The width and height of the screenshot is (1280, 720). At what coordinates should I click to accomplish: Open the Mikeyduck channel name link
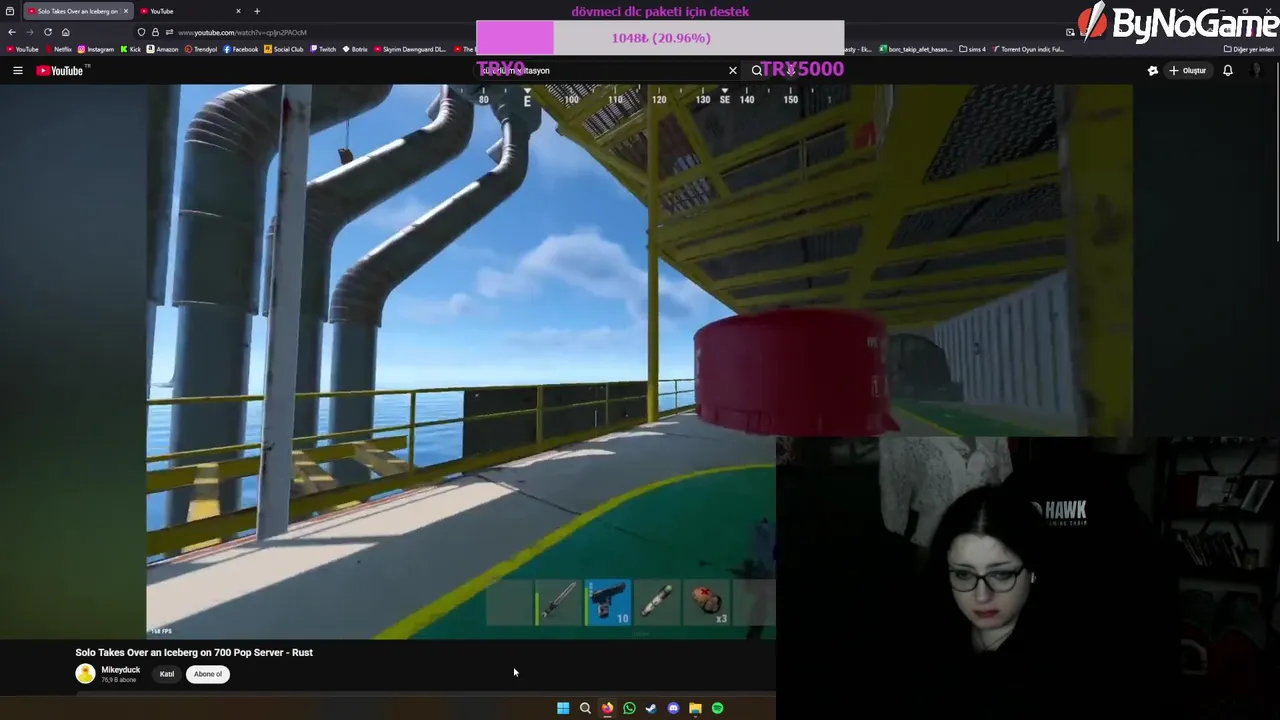tap(120, 670)
